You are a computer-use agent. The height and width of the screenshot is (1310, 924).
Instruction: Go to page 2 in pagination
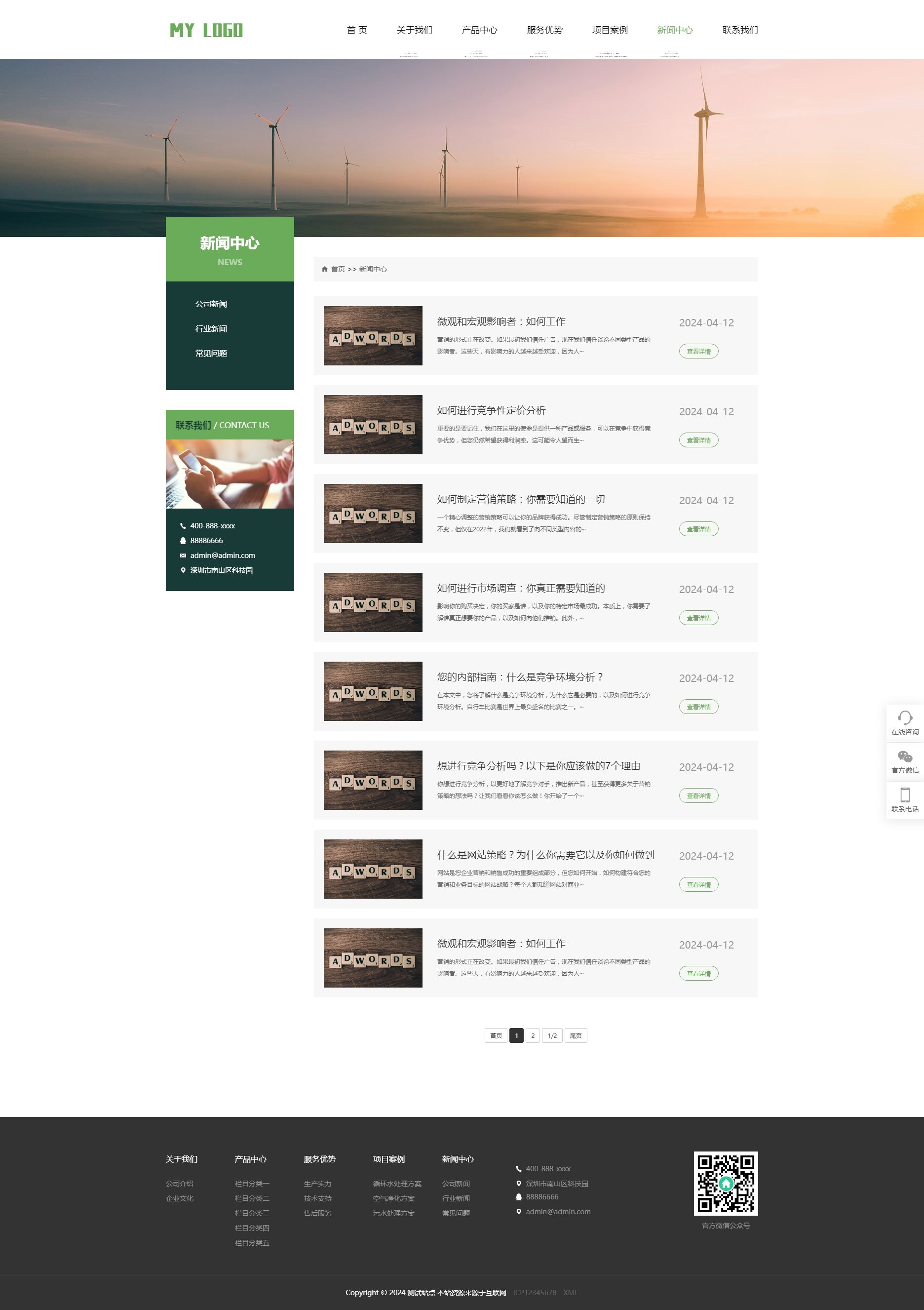(x=532, y=1035)
